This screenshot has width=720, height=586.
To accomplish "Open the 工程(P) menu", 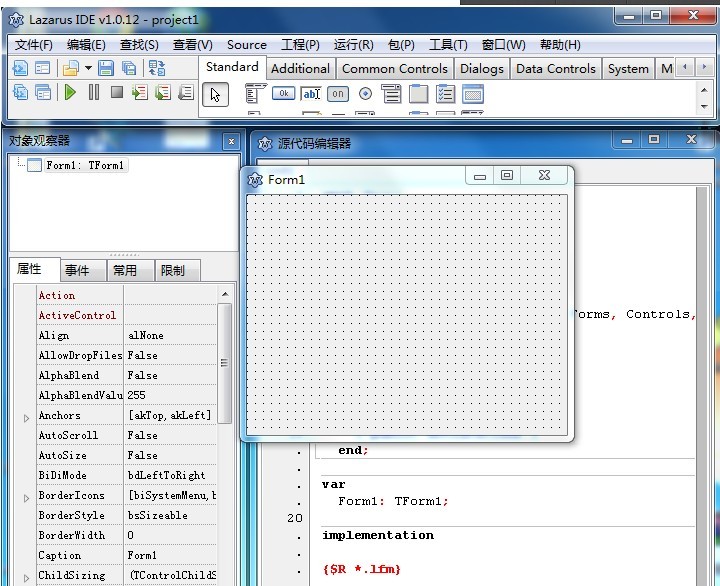I will coord(300,45).
